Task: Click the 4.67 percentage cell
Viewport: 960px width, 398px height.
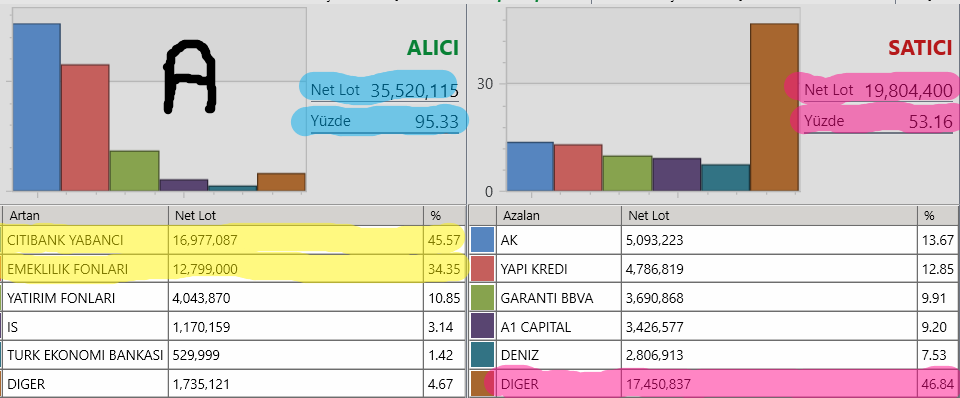Action: click(443, 384)
